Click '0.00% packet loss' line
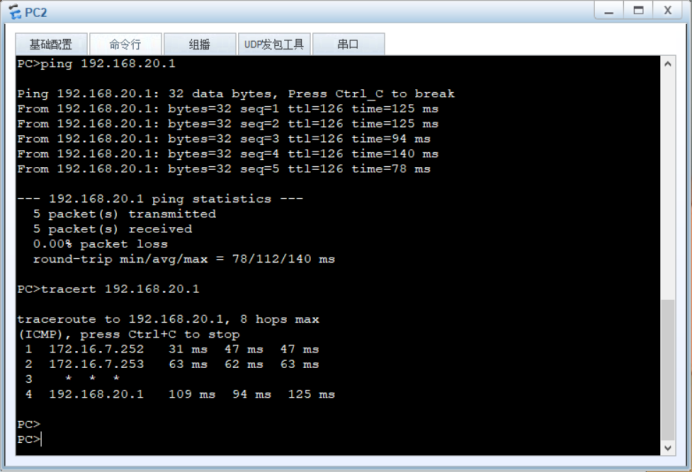 click(x=100, y=244)
